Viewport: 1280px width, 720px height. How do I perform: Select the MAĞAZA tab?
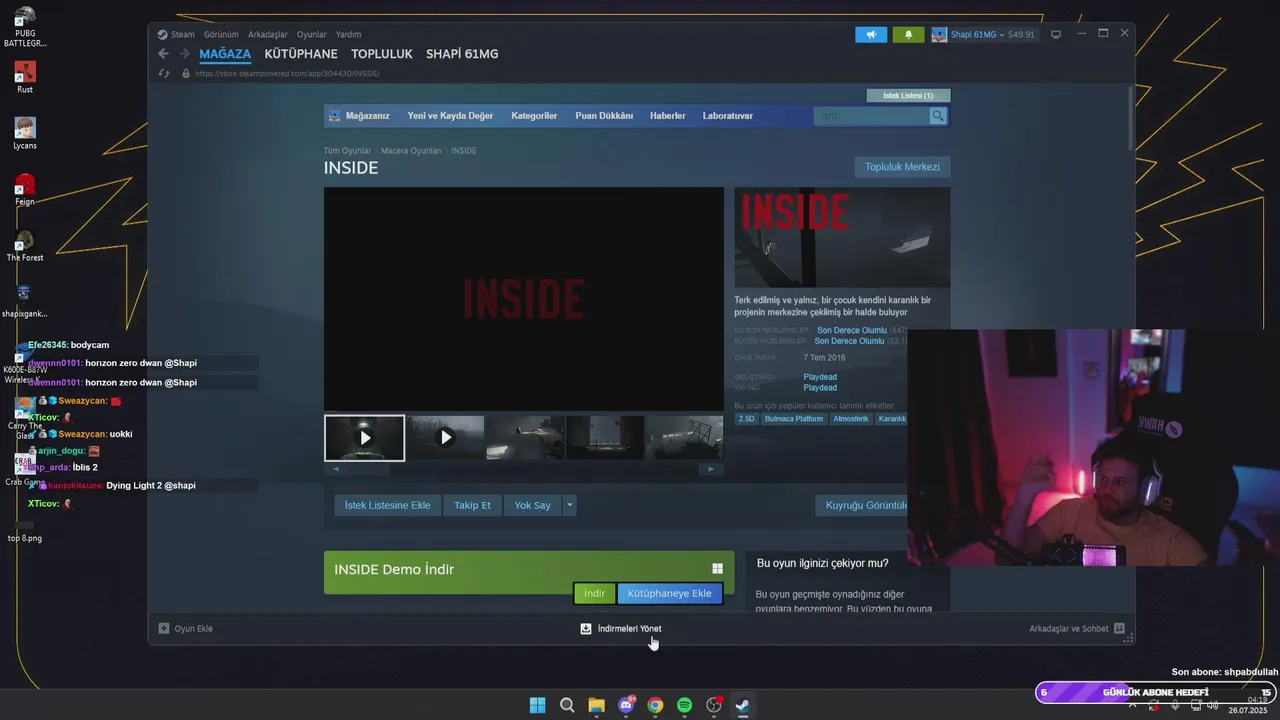point(225,54)
